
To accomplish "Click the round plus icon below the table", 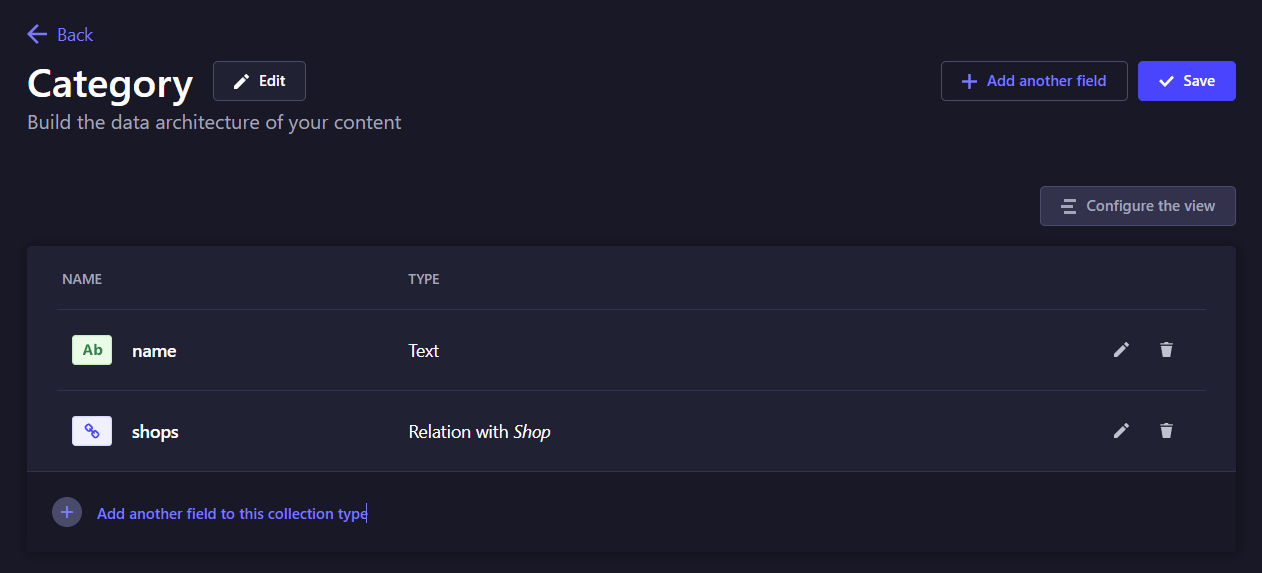I will click(67, 513).
